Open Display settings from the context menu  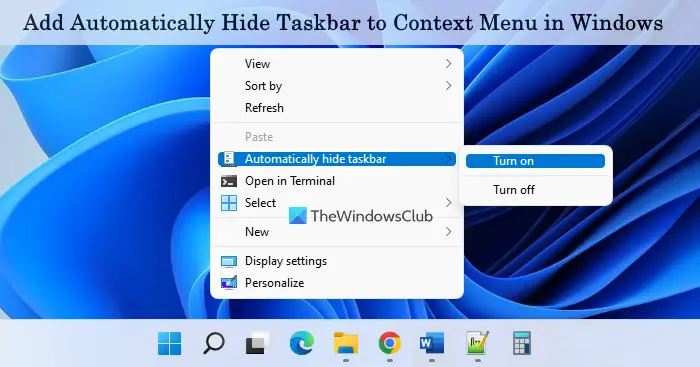coord(337,261)
